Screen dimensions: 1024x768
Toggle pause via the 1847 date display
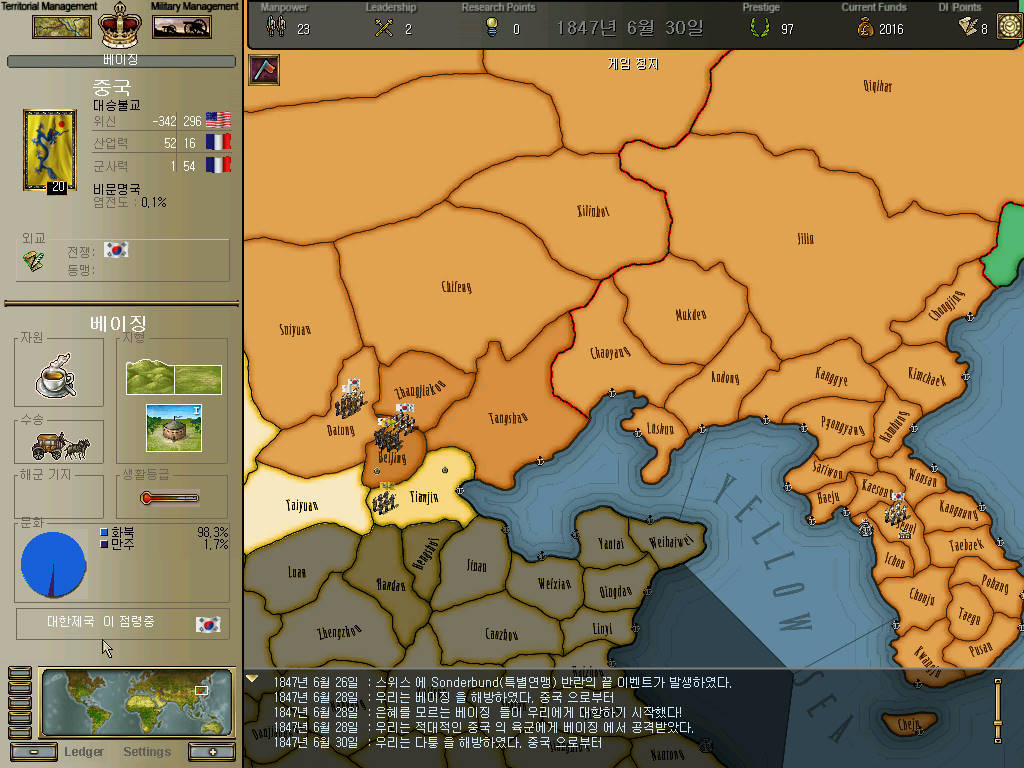(629, 28)
